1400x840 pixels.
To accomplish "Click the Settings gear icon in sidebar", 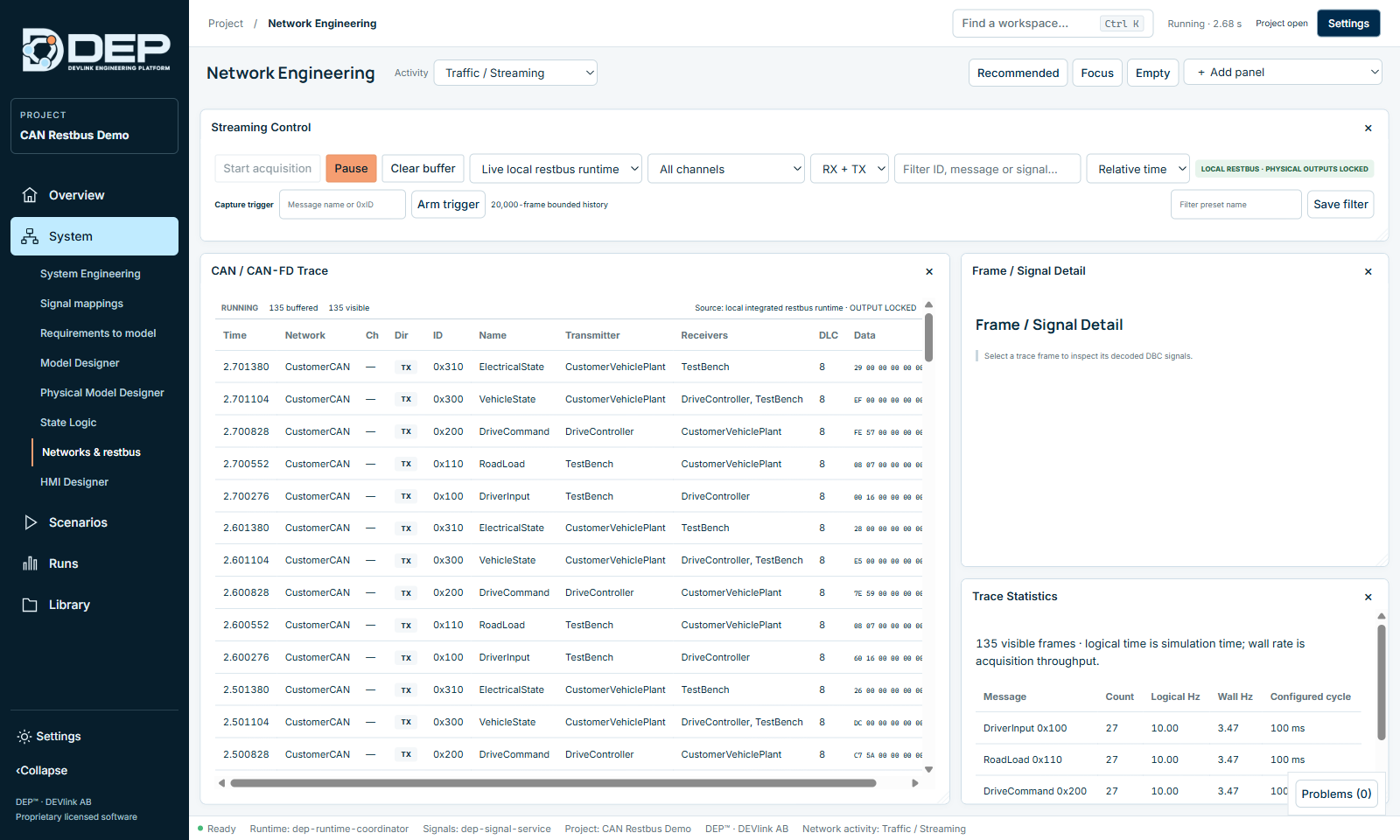I will click(x=24, y=737).
